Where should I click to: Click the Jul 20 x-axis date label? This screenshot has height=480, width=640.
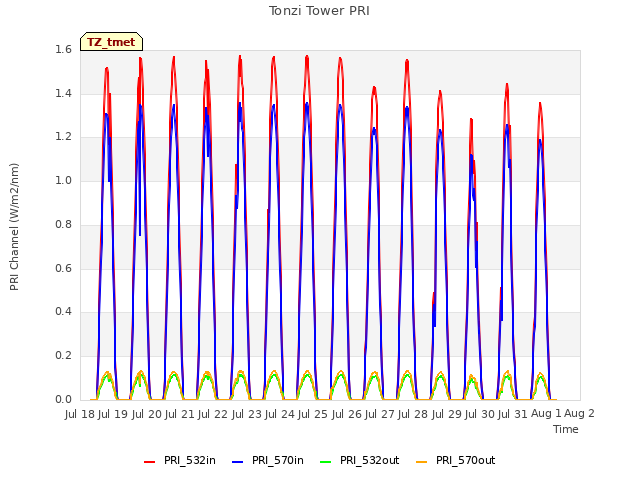coord(147,414)
